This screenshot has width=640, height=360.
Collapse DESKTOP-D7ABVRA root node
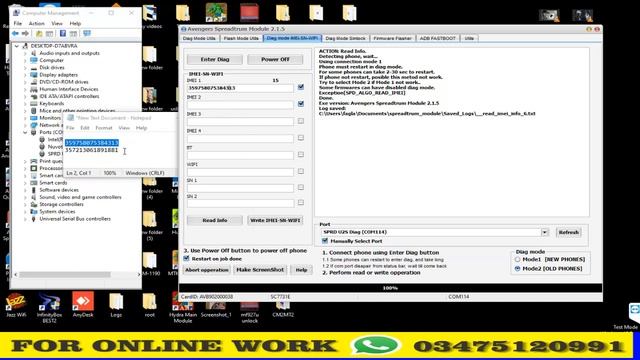[x=17, y=46]
